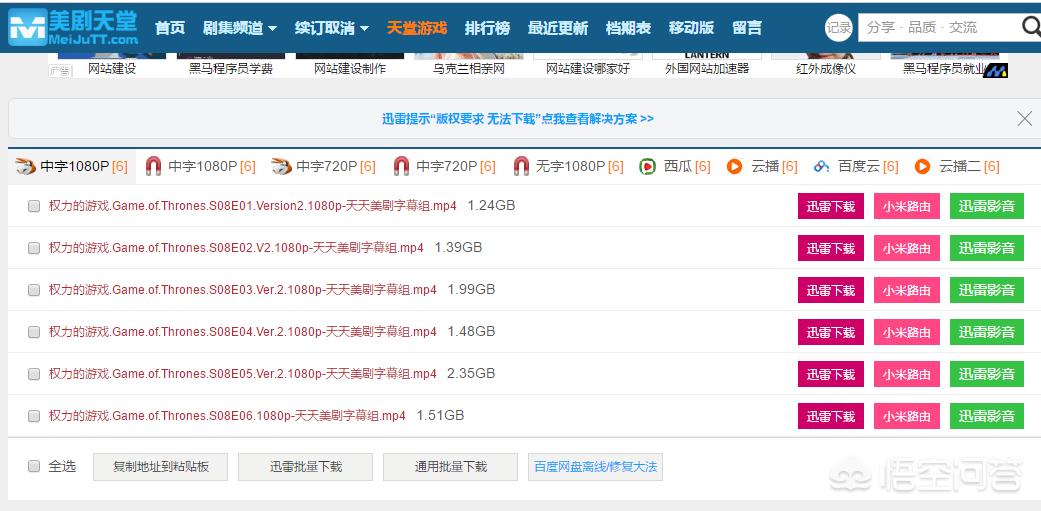Open the 黑马程序员学费 ad link
The width and height of the screenshot is (1041, 511).
click(x=230, y=69)
